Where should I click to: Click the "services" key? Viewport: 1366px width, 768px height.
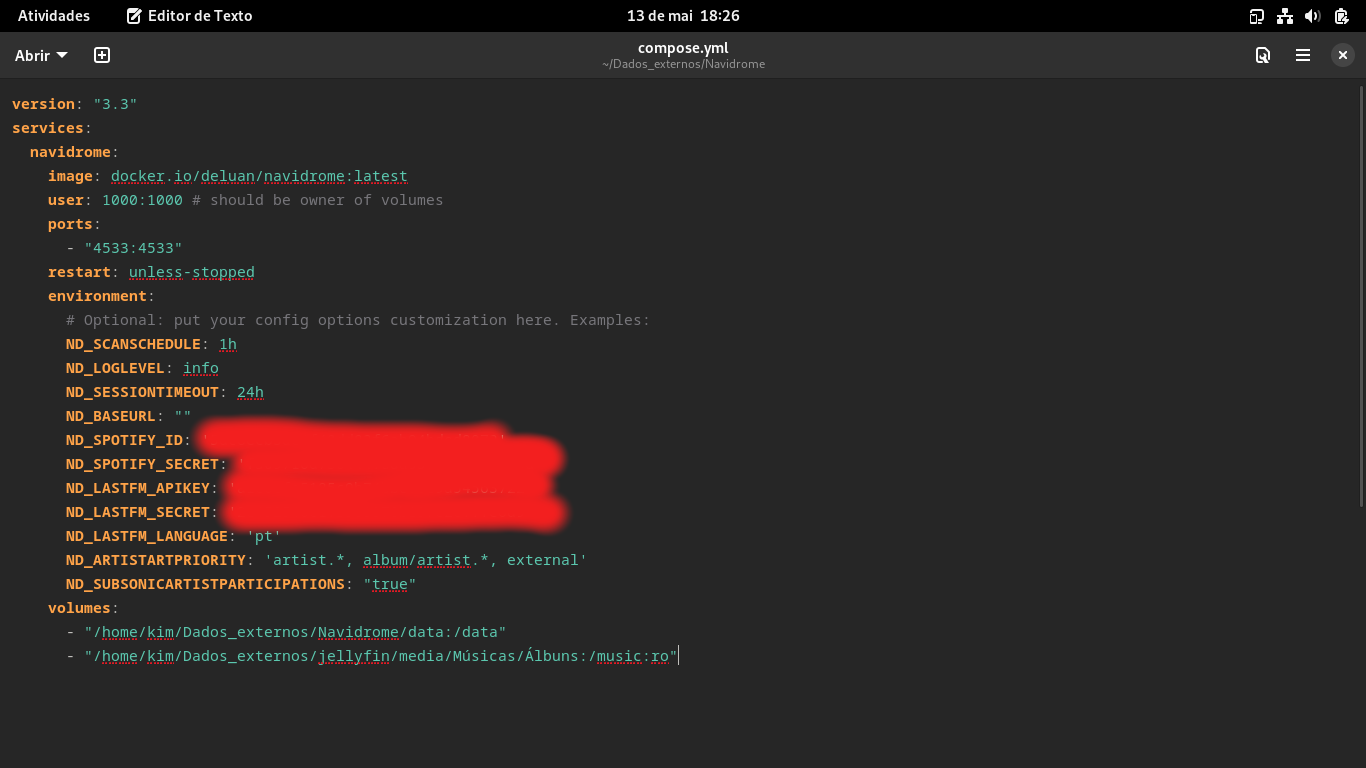(48, 128)
